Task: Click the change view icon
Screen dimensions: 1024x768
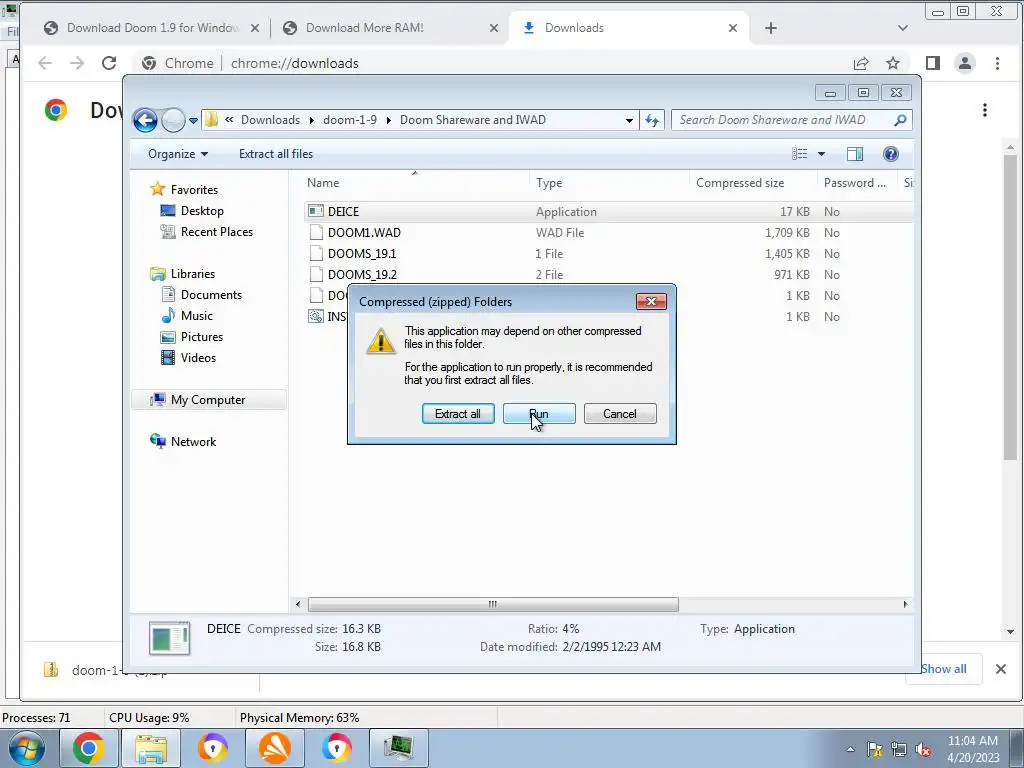Action: coord(799,153)
